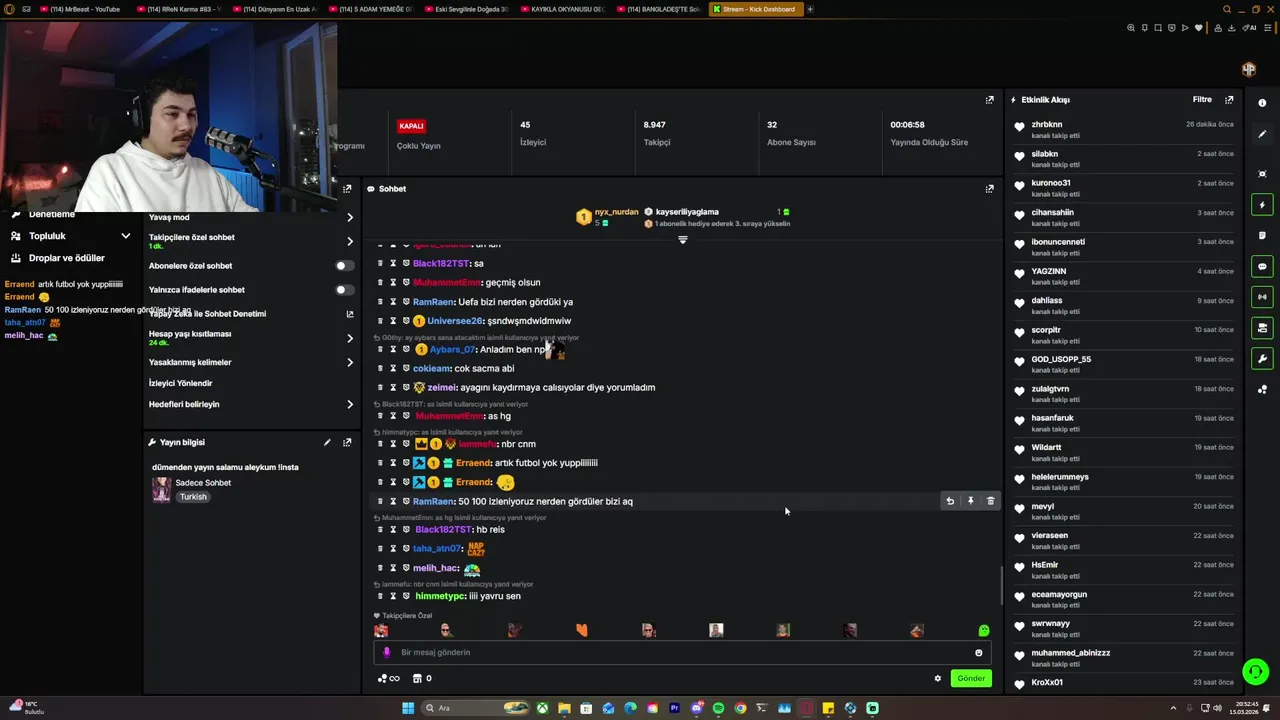The height and width of the screenshot is (720, 1280).
Task: Click the message input field
Action: pos(682,653)
